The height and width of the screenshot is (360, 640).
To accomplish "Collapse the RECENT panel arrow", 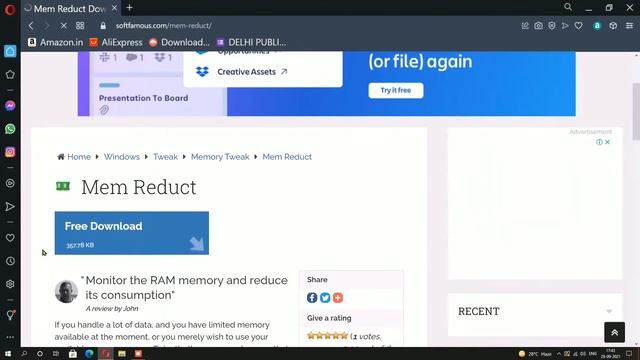I will [609, 311].
